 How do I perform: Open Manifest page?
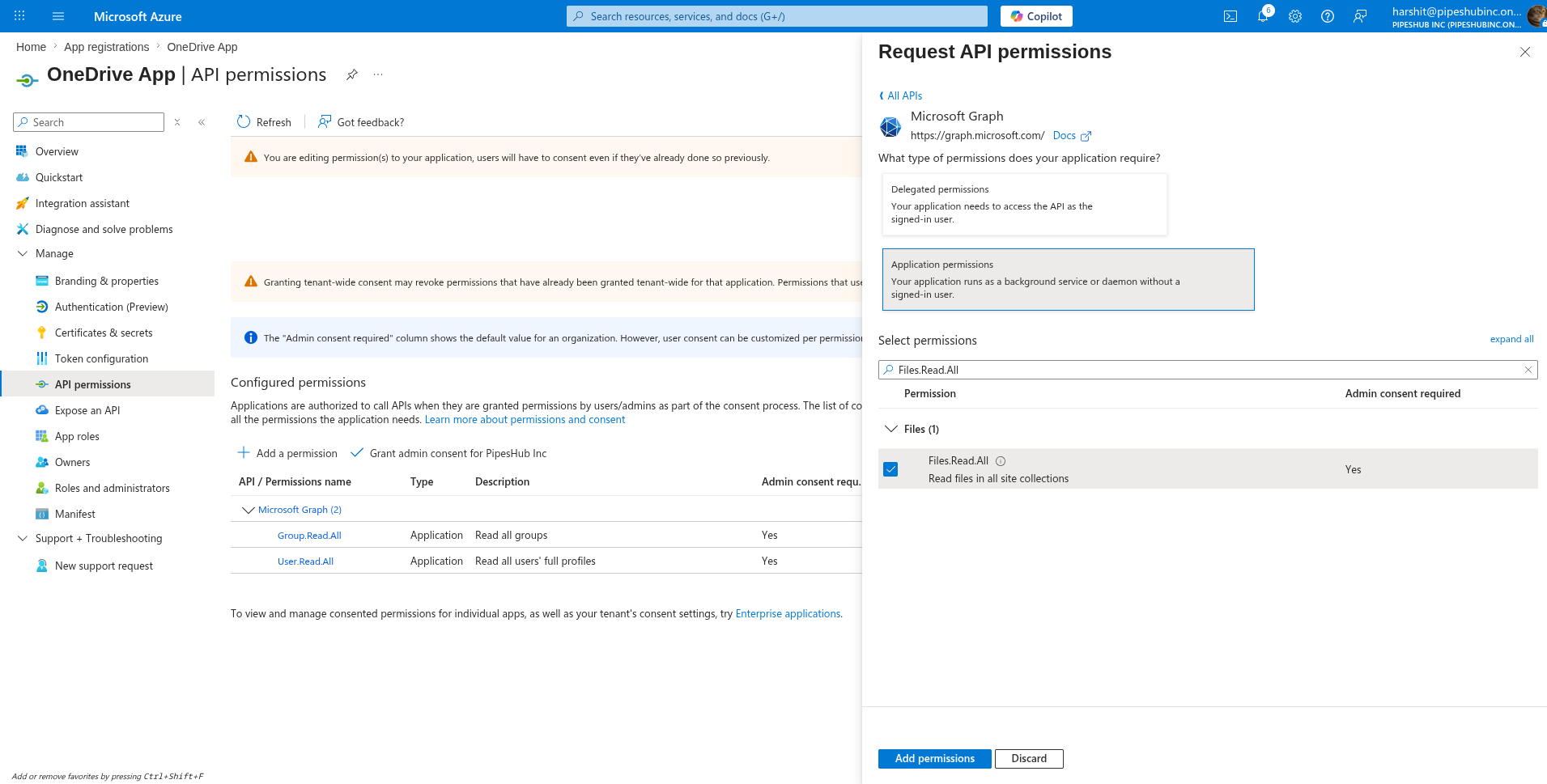pyautogui.click(x=75, y=514)
